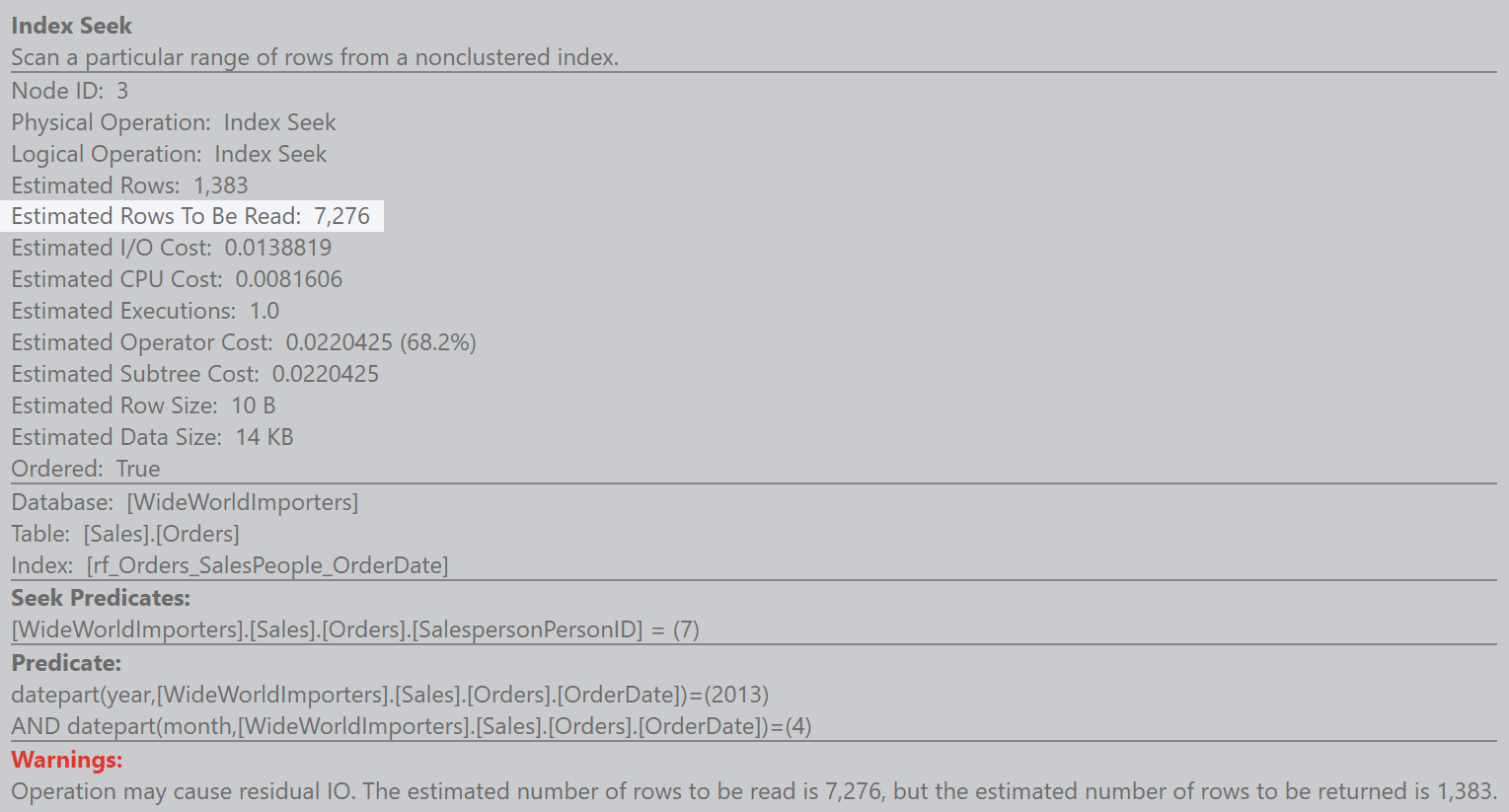
Task: Click the Estimated Rows: 1,383 property
Action: (129, 185)
